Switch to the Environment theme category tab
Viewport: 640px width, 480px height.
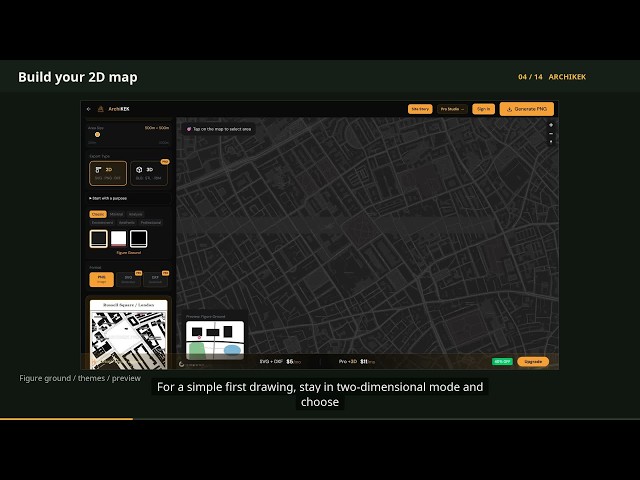[102, 222]
